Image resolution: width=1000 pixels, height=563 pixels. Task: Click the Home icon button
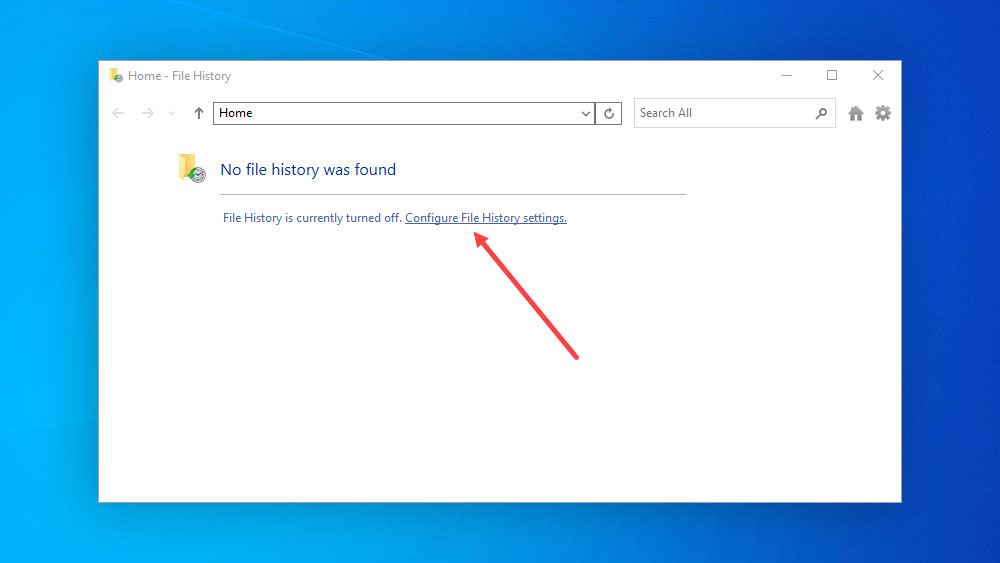point(855,113)
